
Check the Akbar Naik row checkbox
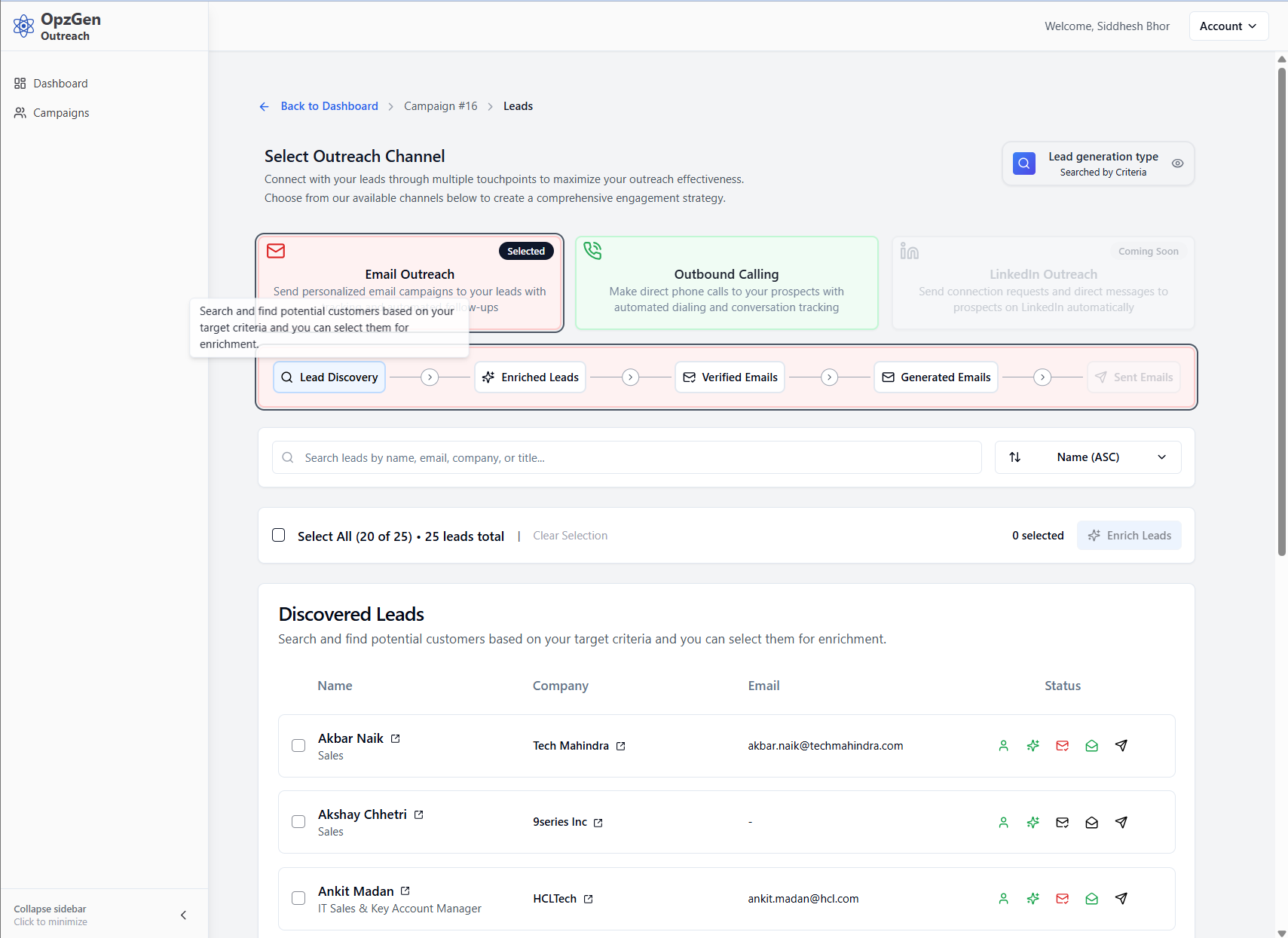click(298, 746)
